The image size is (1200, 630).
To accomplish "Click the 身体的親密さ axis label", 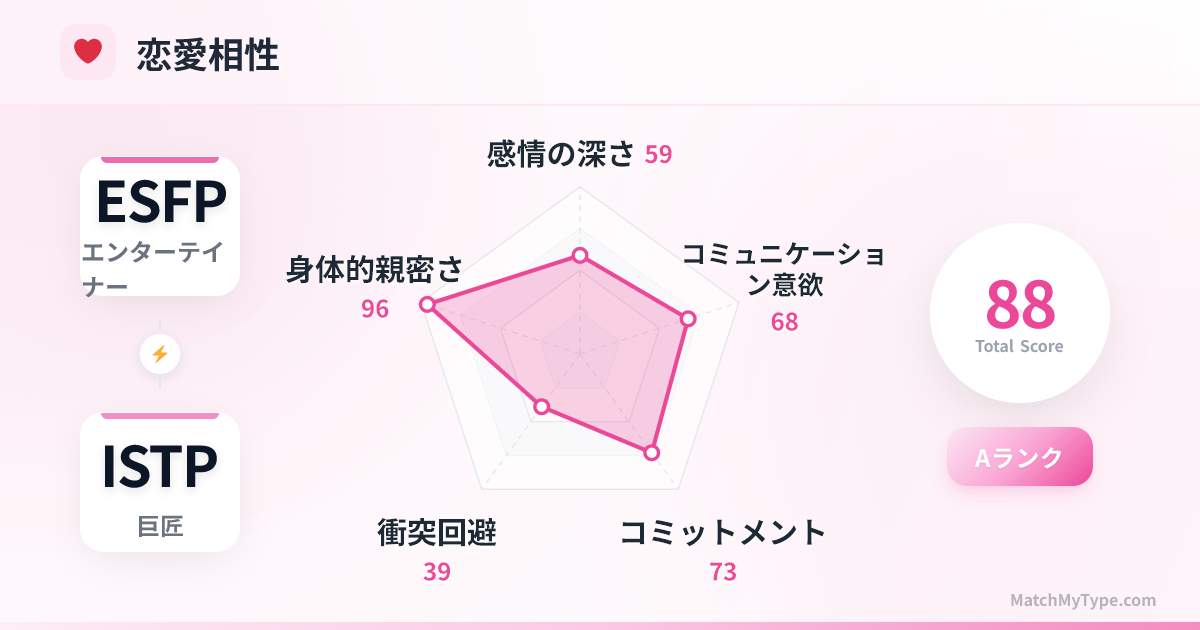I will tap(375, 269).
